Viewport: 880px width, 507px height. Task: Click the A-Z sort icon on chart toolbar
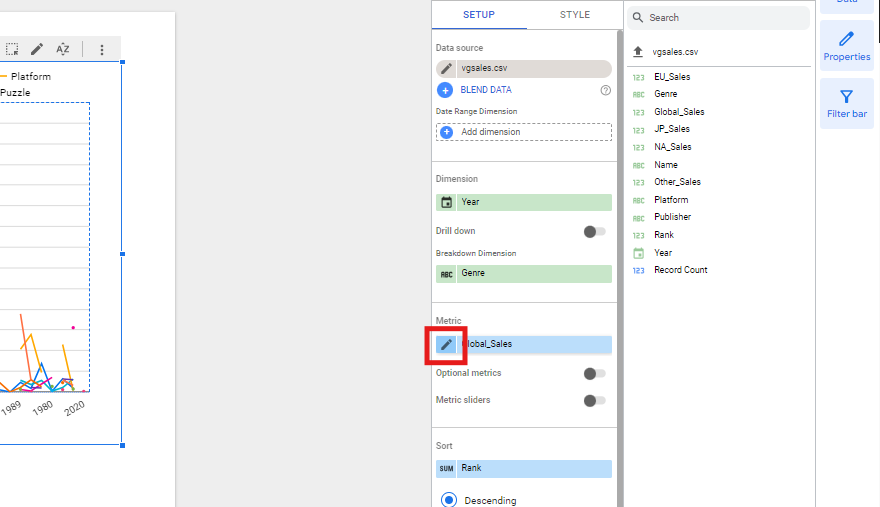(63, 49)
